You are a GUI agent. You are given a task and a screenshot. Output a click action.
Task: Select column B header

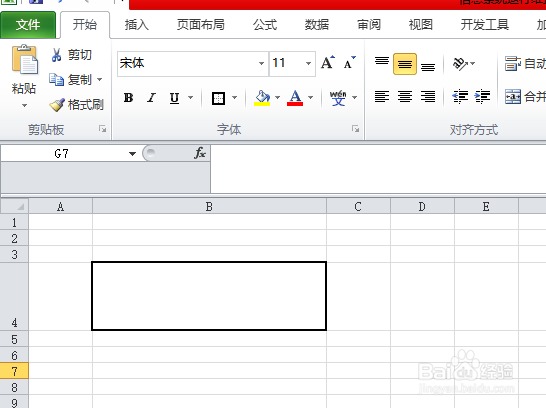click(x=209, y=206)
